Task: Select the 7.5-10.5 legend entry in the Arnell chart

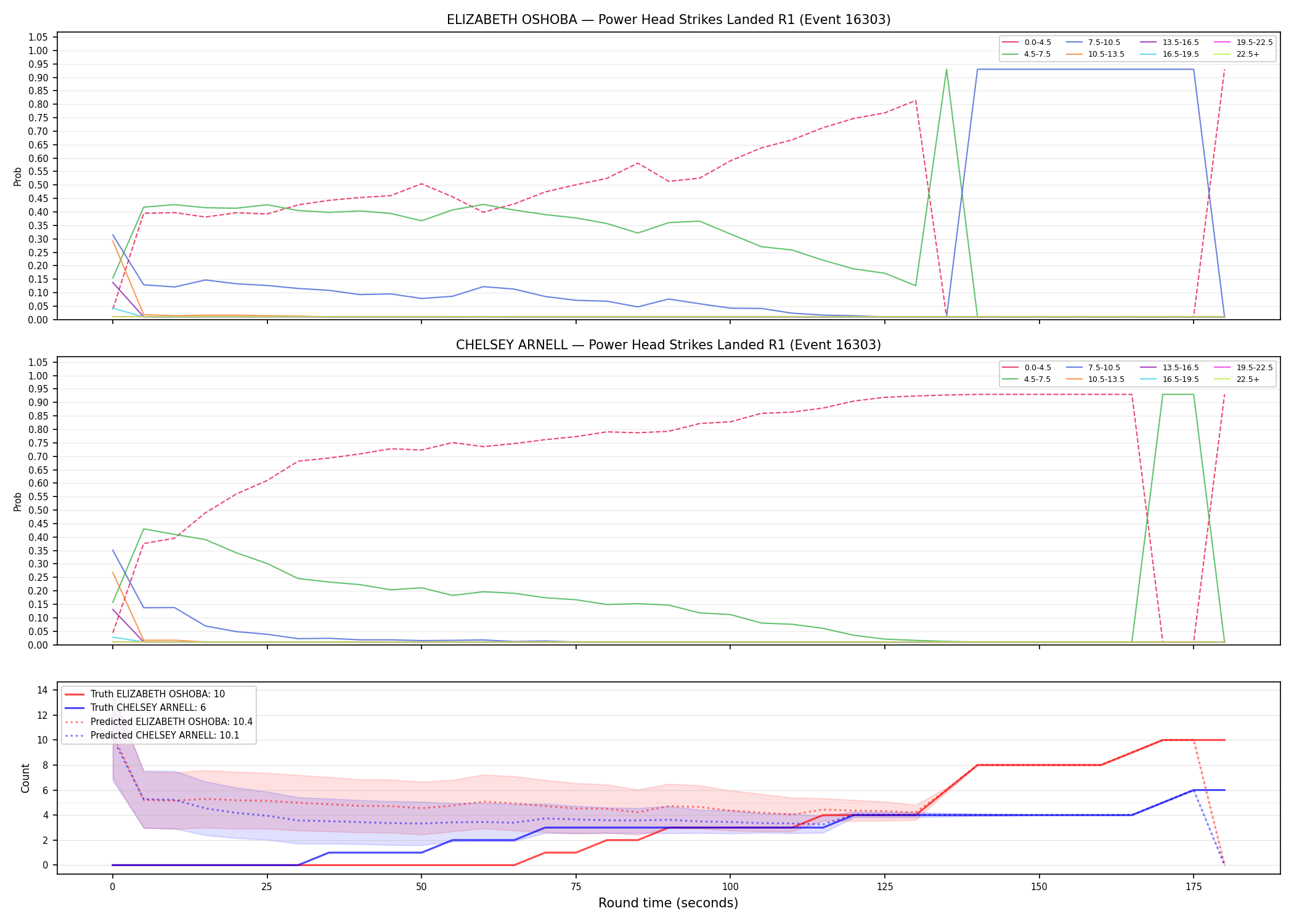Action: 1093,368
